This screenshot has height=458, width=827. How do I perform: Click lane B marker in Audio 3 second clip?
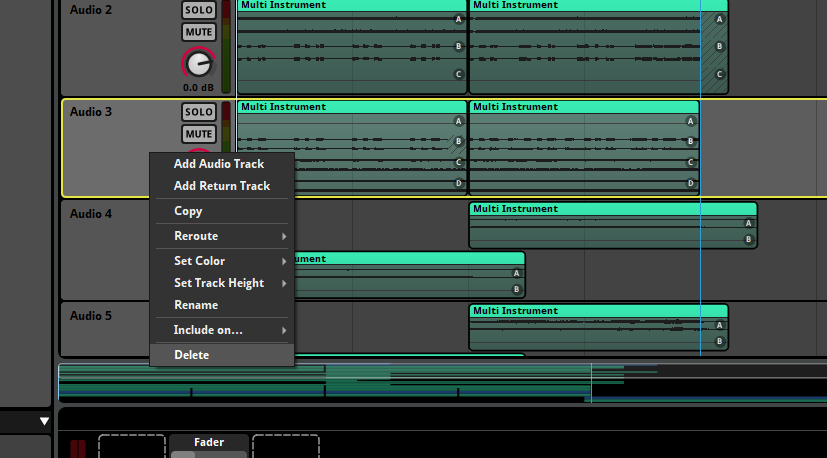(690, 141)
